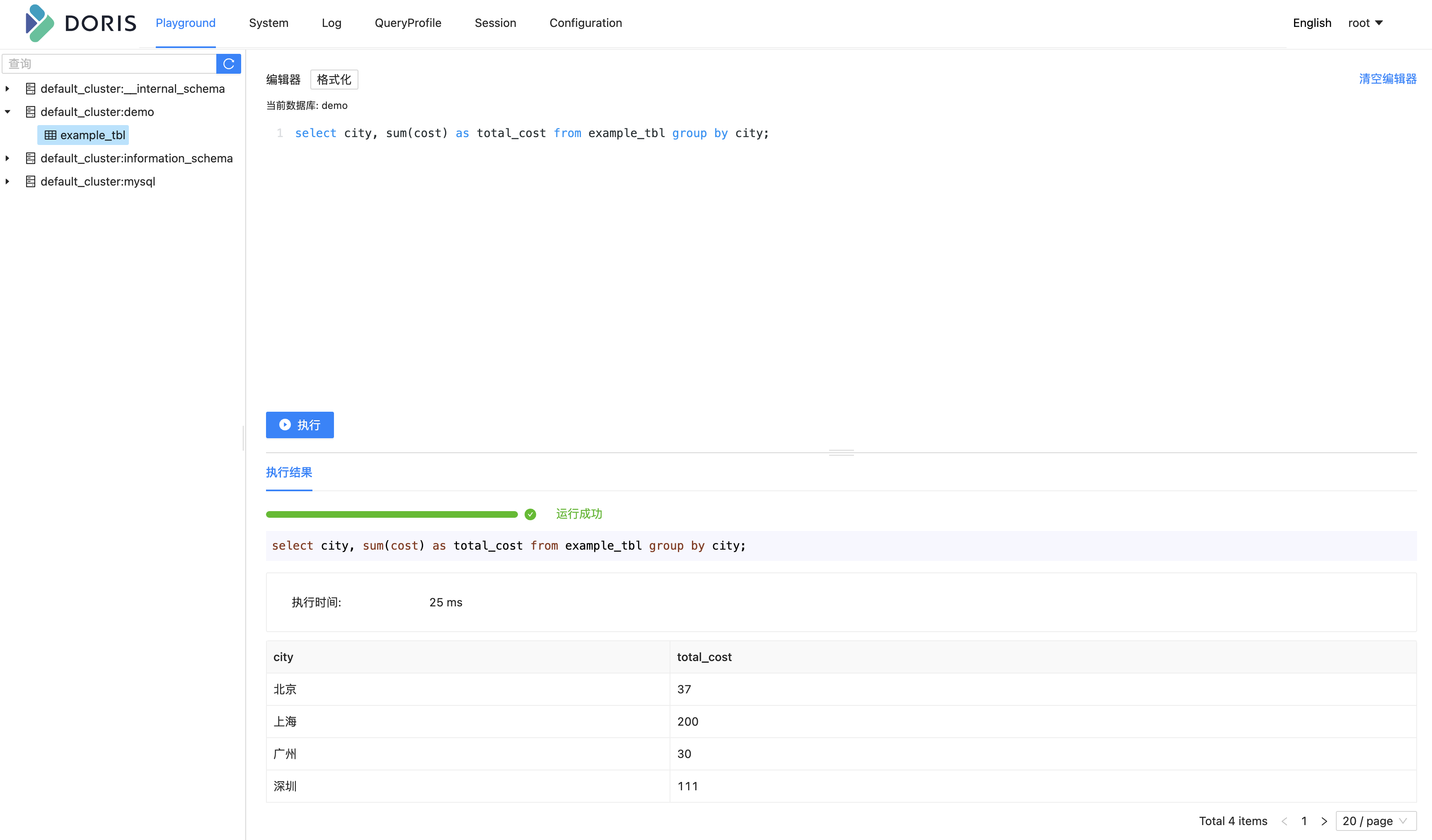
Task: Click the __internal_schema database icon
Action: tap(31, 89)
